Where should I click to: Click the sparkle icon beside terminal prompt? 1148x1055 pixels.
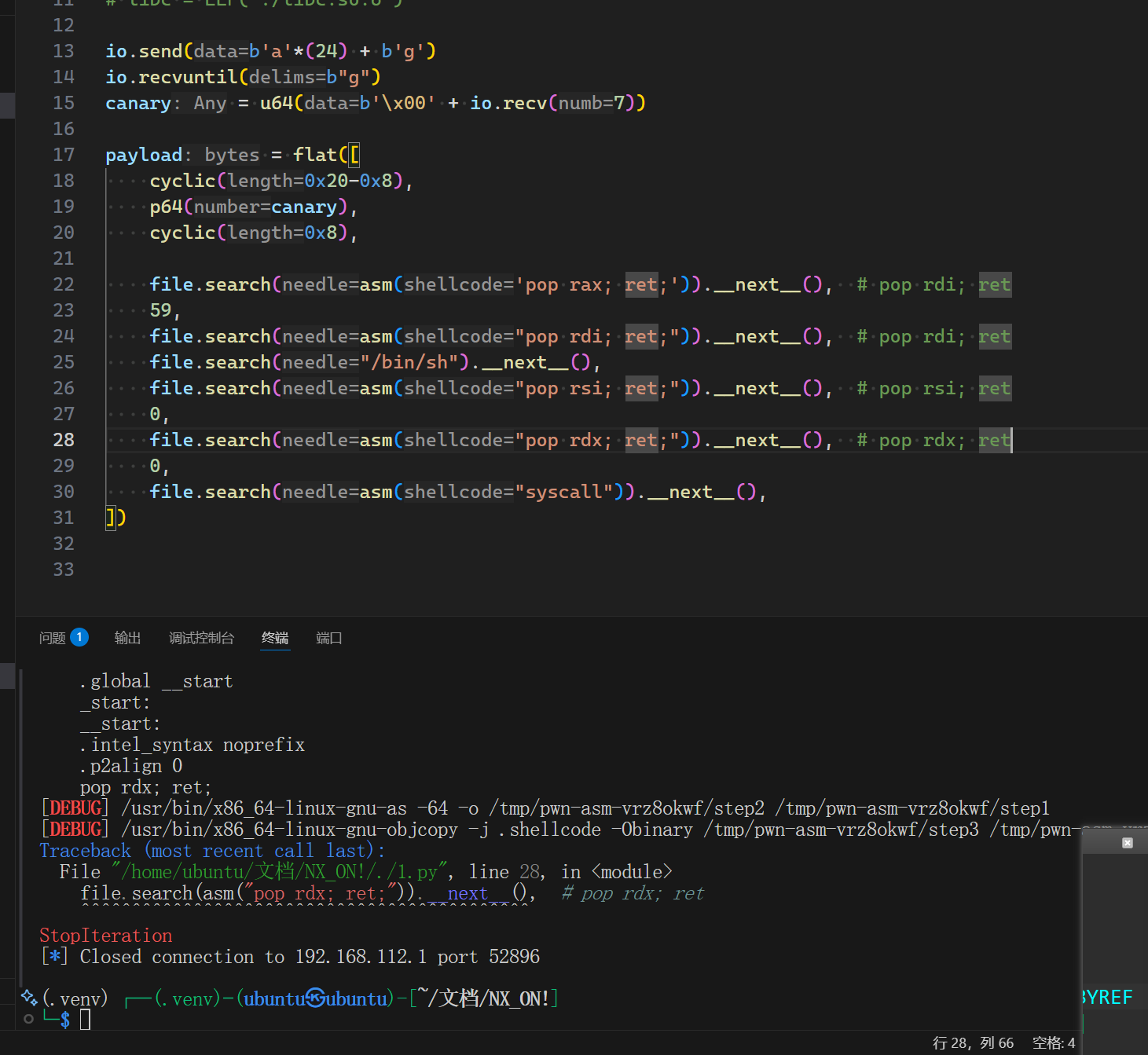point(29,998)
